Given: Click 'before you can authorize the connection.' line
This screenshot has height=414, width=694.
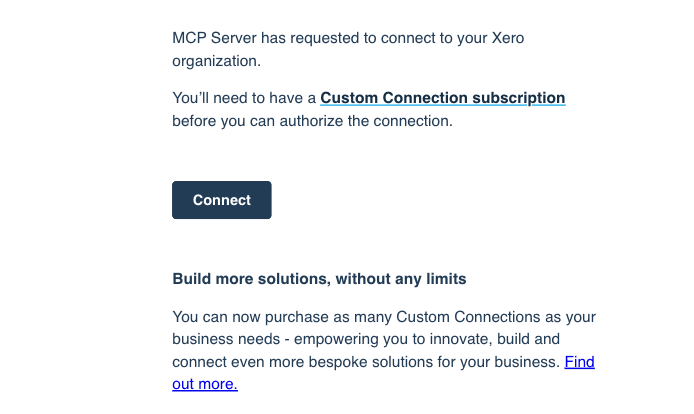Looking at the screenshot, I should tap(312, 121).
